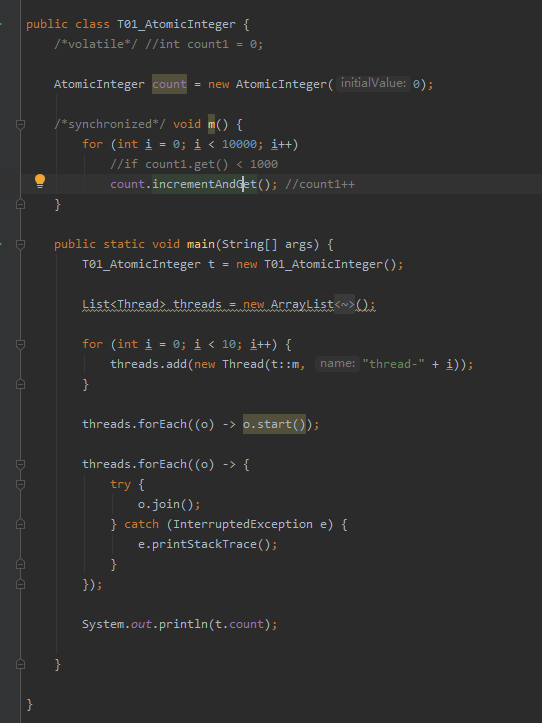542x723 pixels.
Task: Click the initialValue: parameter hint
Action: (x=373, y=83)
